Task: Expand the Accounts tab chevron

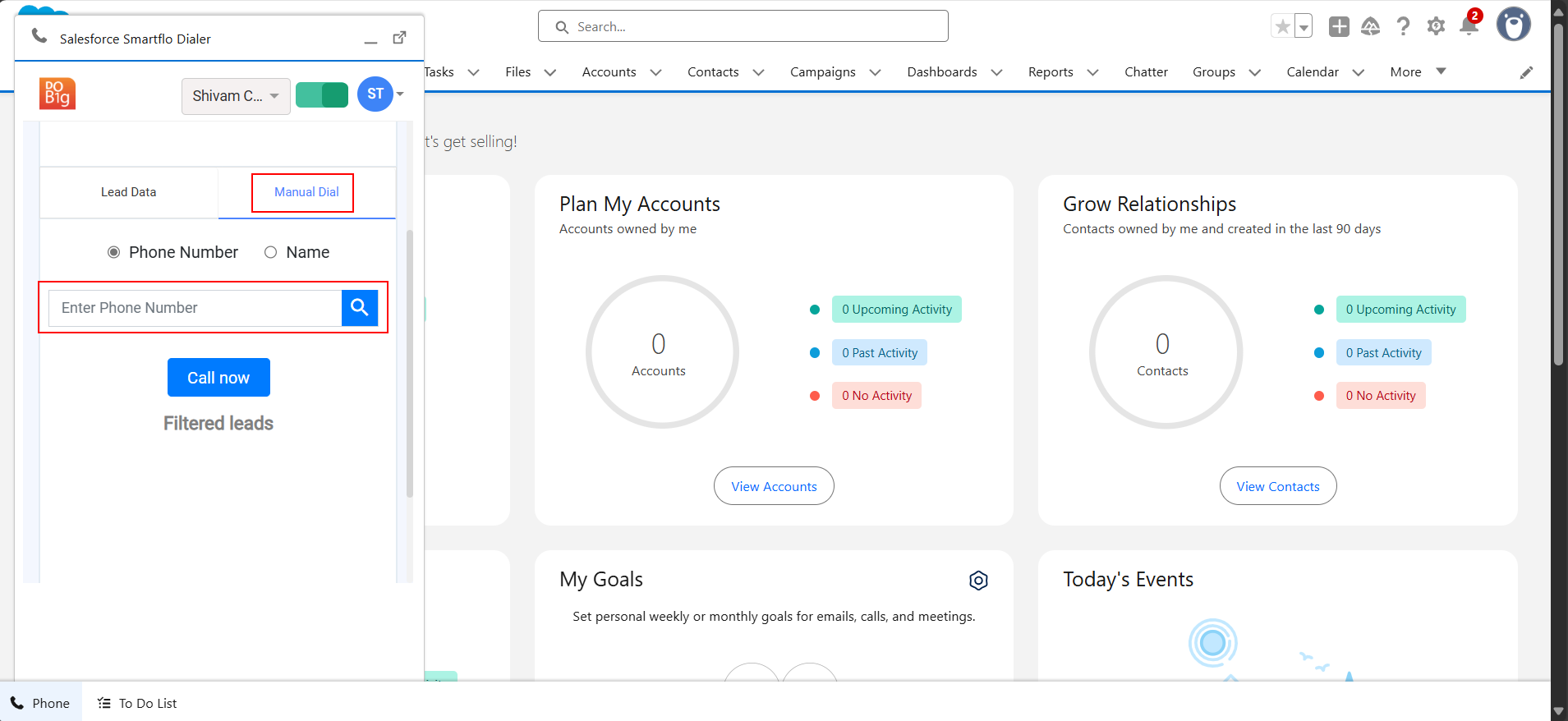Action: pos(656,72)
